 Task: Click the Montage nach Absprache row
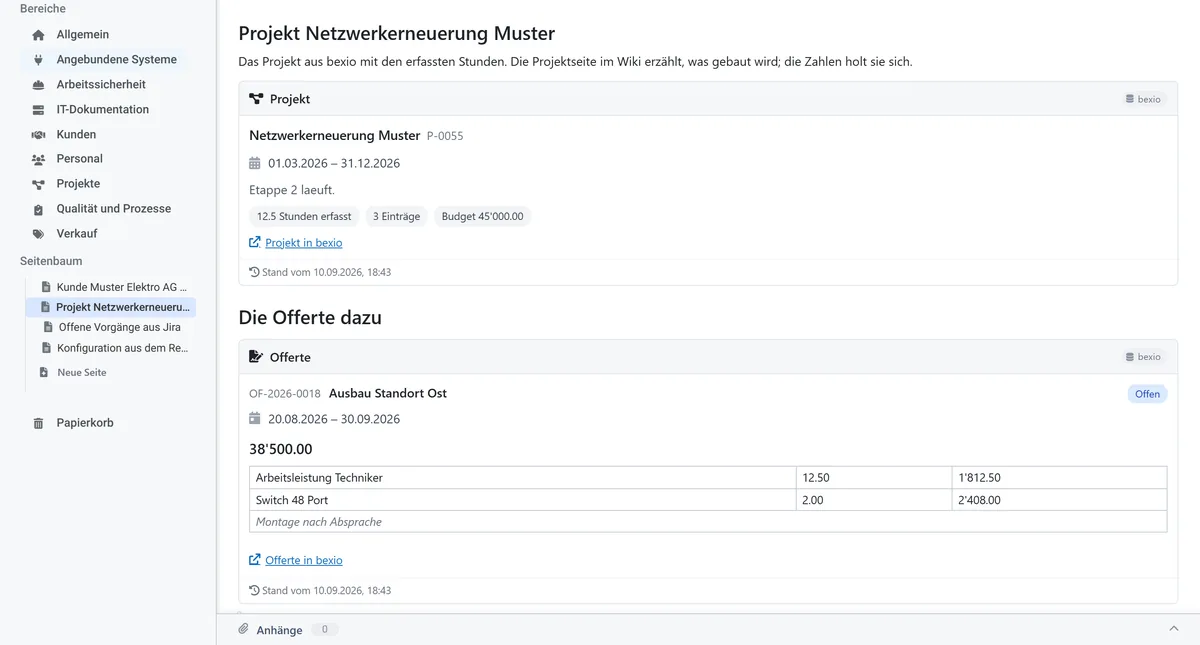(x=708, y=522)
